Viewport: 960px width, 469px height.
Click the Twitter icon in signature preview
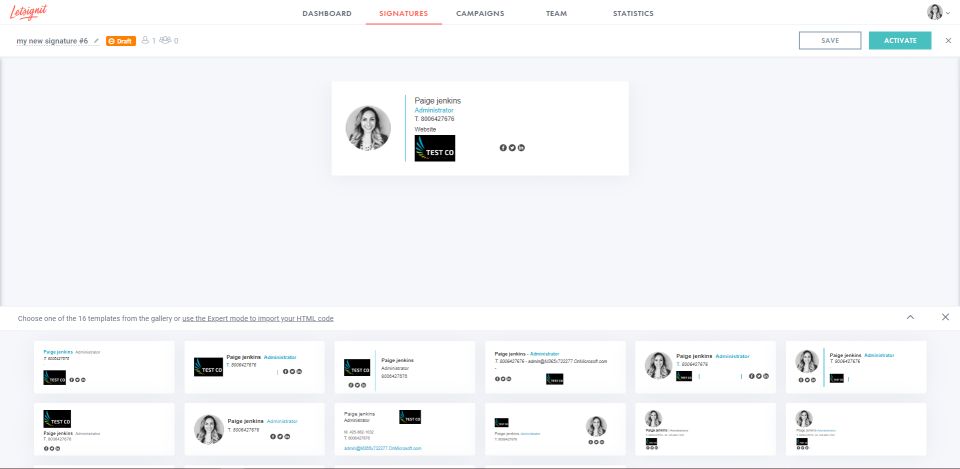(x=512, y=148)
